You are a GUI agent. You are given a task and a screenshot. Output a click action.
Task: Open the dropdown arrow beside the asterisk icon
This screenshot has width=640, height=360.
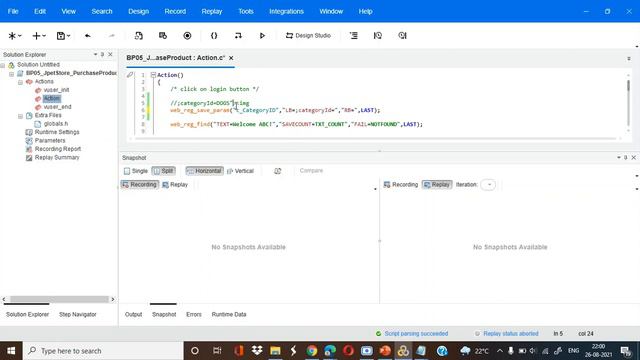[x=20, y=36]
